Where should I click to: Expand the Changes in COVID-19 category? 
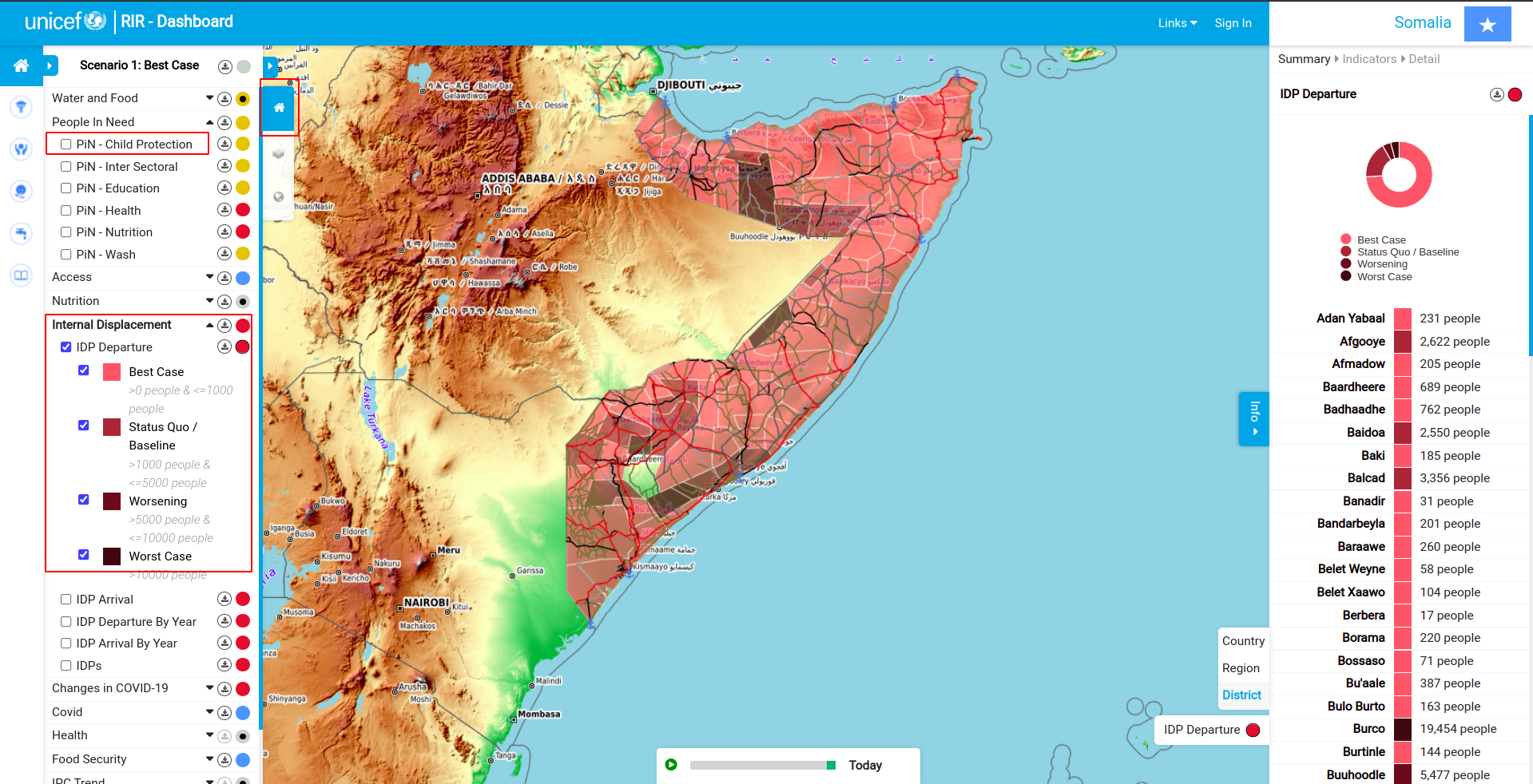pos(210,688)
